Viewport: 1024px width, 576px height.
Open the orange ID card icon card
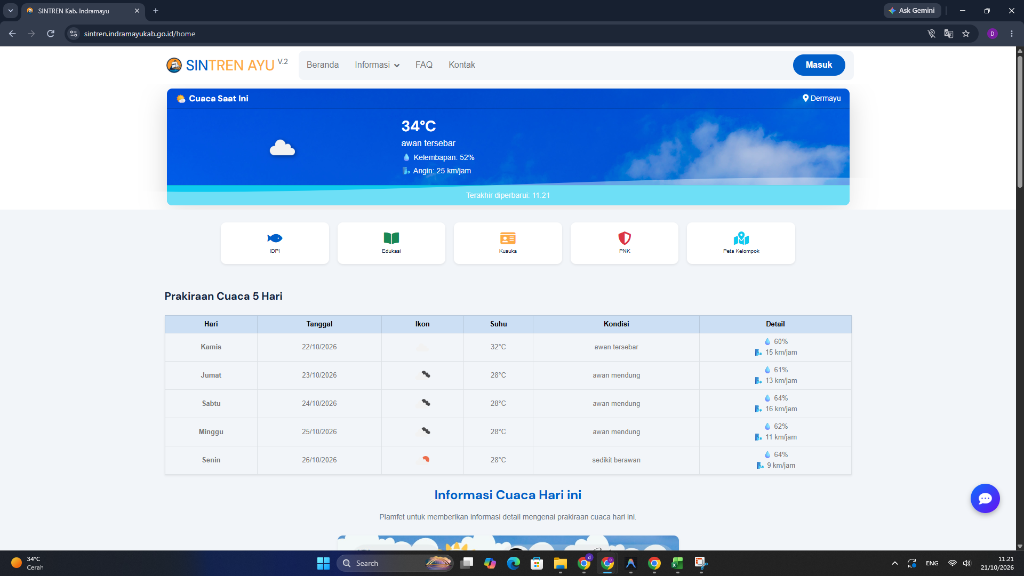(x=508, y=243)
